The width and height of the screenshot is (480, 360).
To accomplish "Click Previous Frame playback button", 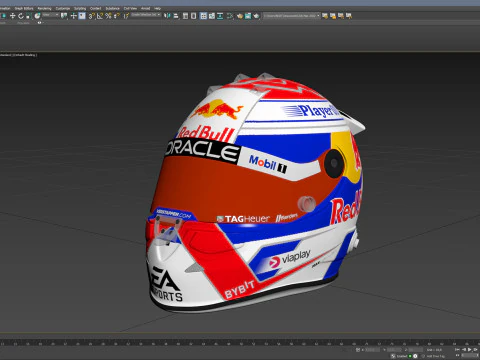I will point(463,350).
